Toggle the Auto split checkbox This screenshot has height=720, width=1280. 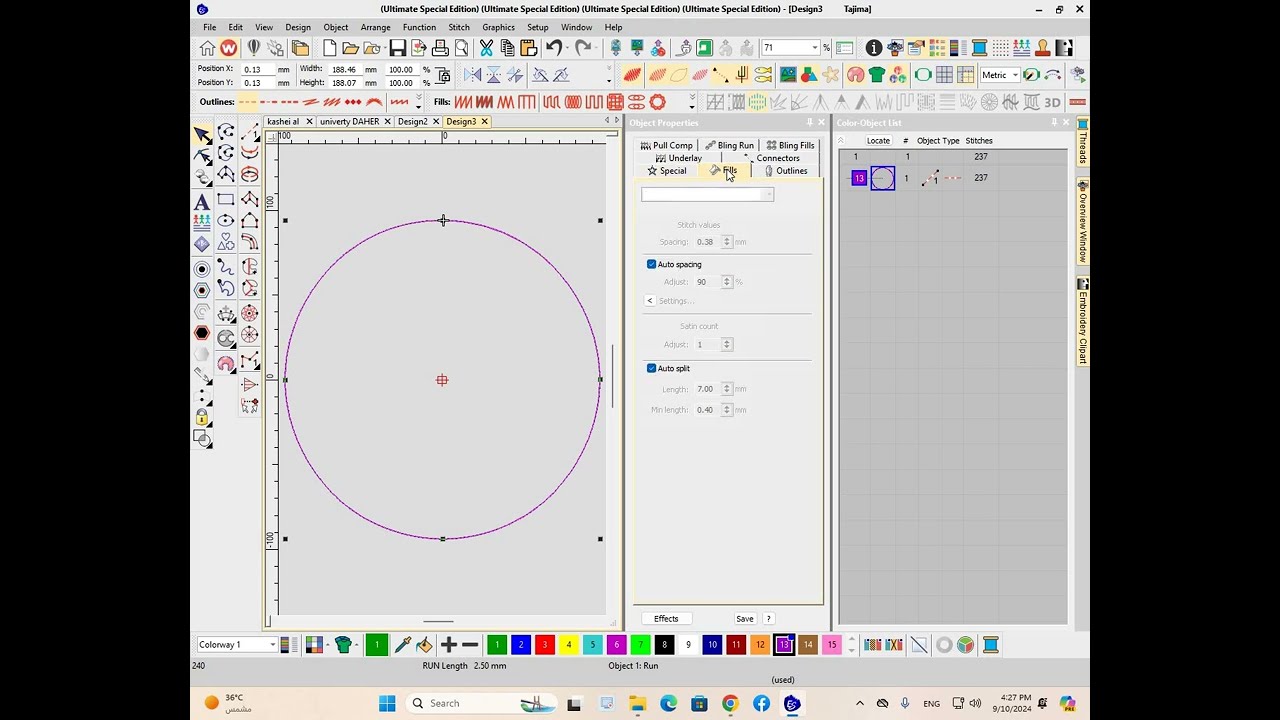tap(651, 368)
